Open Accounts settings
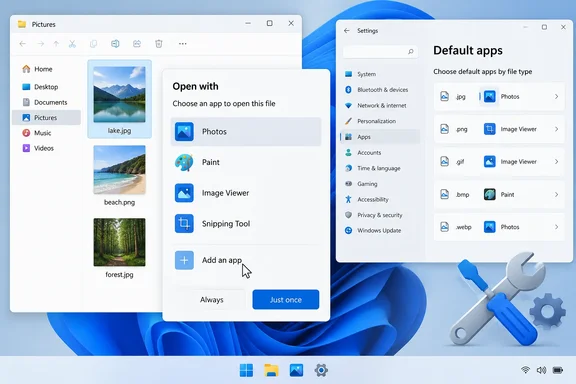 (x=380, y=152)
